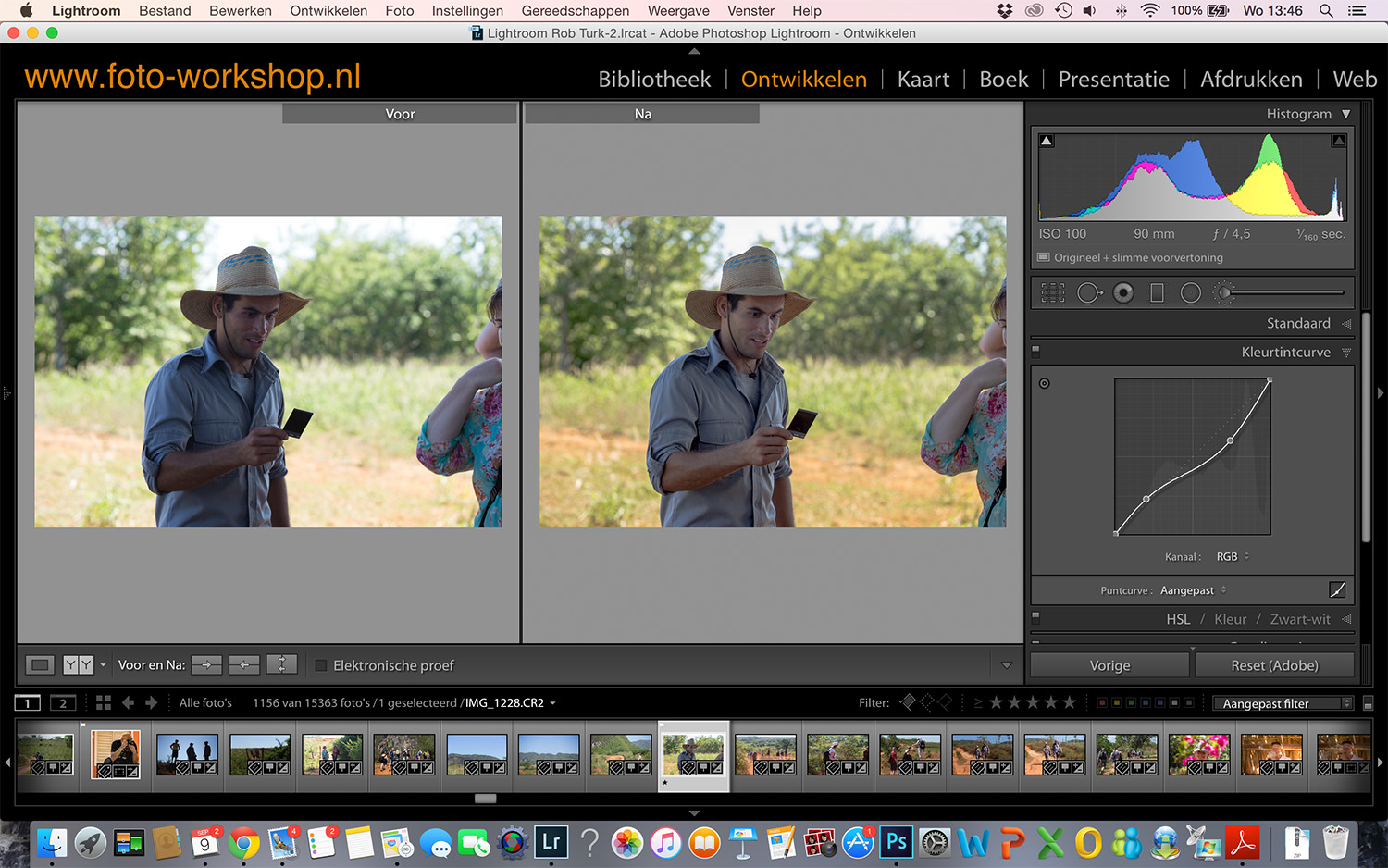Select Kleur in the HSL panel header
The height and width of the screenshot is (868, 1388).
[x=1231, y=619]
